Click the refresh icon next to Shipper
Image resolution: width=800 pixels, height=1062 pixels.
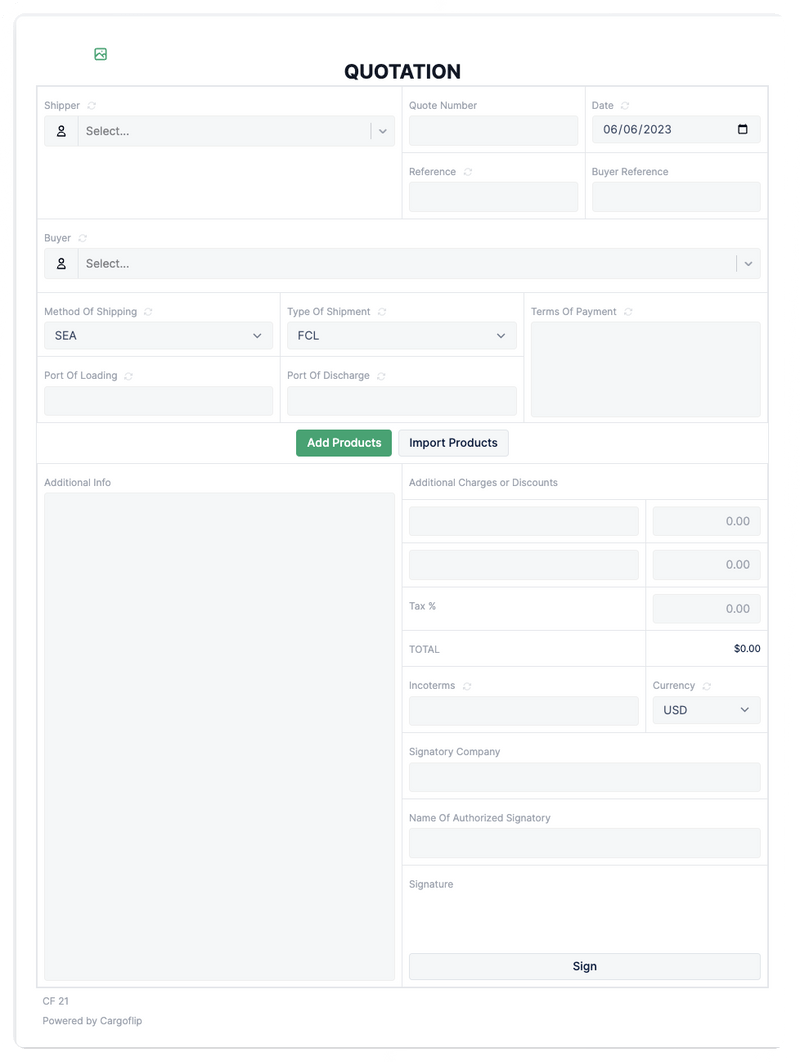[x=91, y=105]
